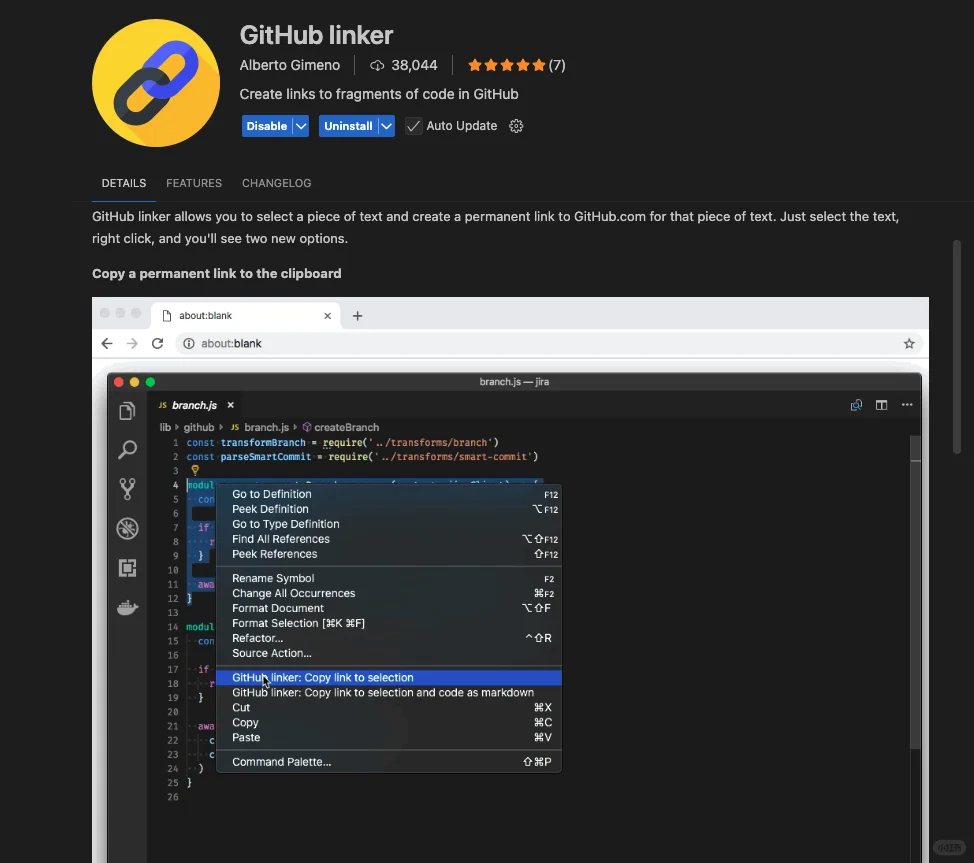974x863 pixels.
Task: Select the Search icon in the sidebar
Action: [x=127, y=450]
